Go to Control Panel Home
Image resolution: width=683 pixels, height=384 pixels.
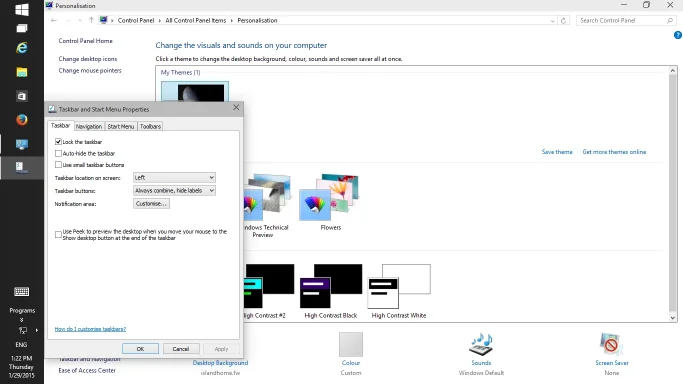pos(85,41)
